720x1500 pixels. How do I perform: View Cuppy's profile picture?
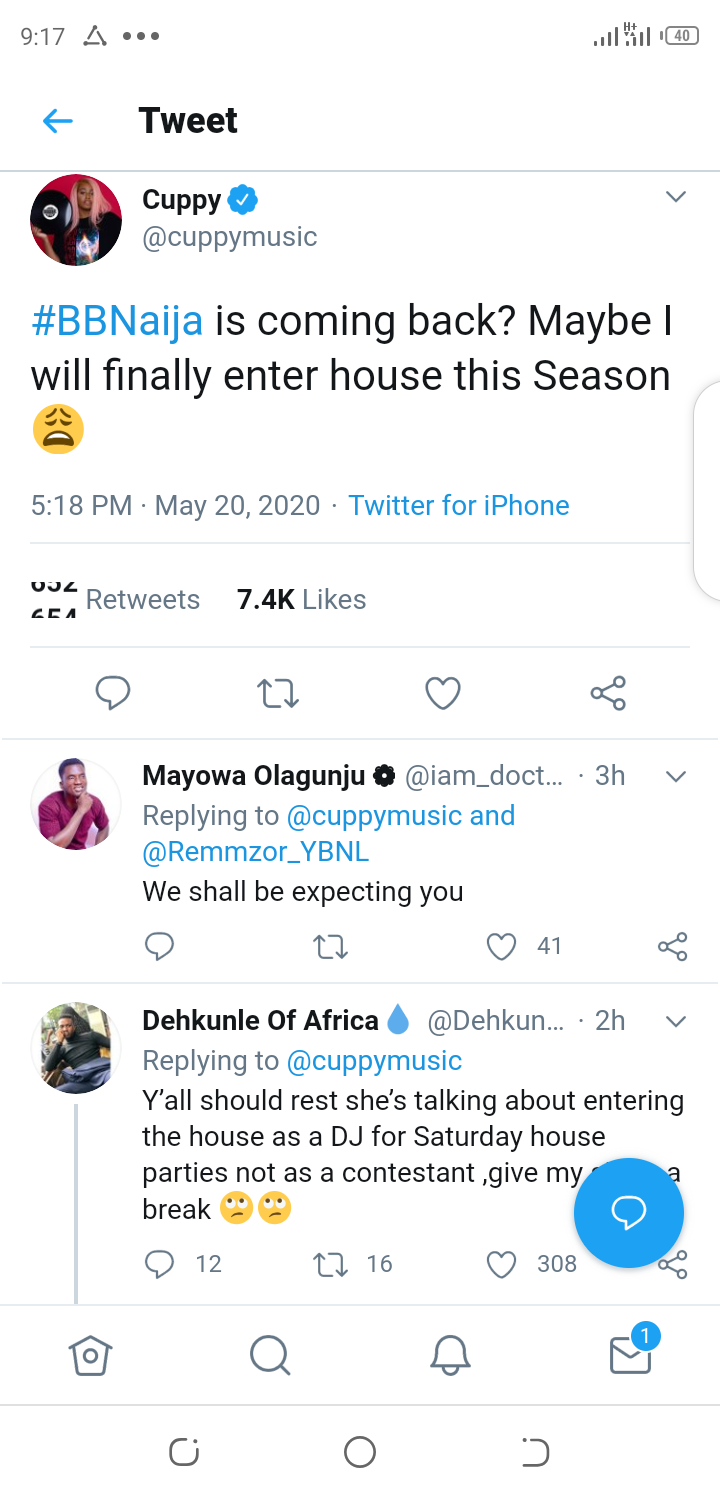[76, 220]
